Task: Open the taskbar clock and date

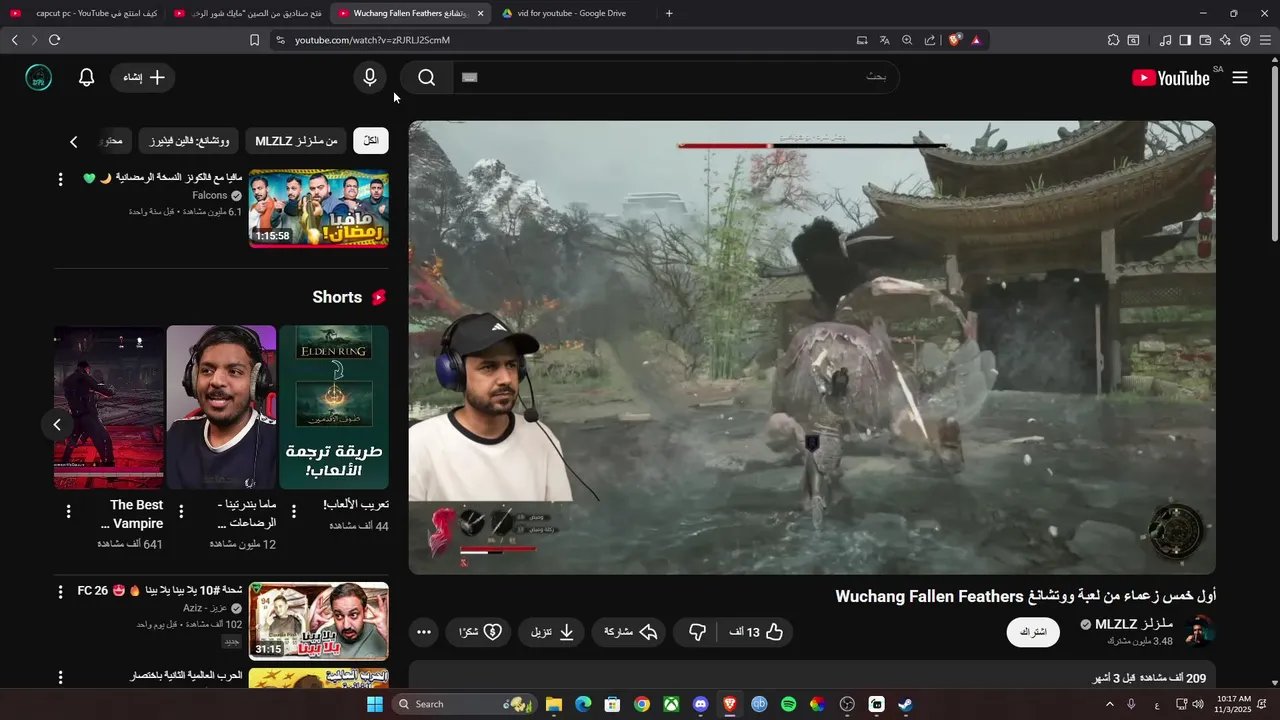Action: (1234, 704)
